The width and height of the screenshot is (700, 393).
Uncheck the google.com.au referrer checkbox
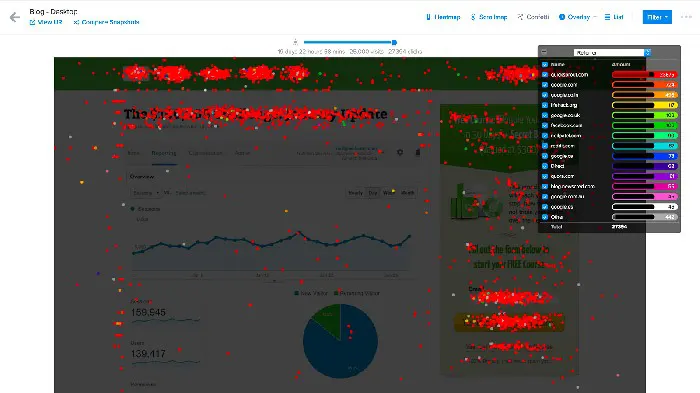click(x=545, y=196)
